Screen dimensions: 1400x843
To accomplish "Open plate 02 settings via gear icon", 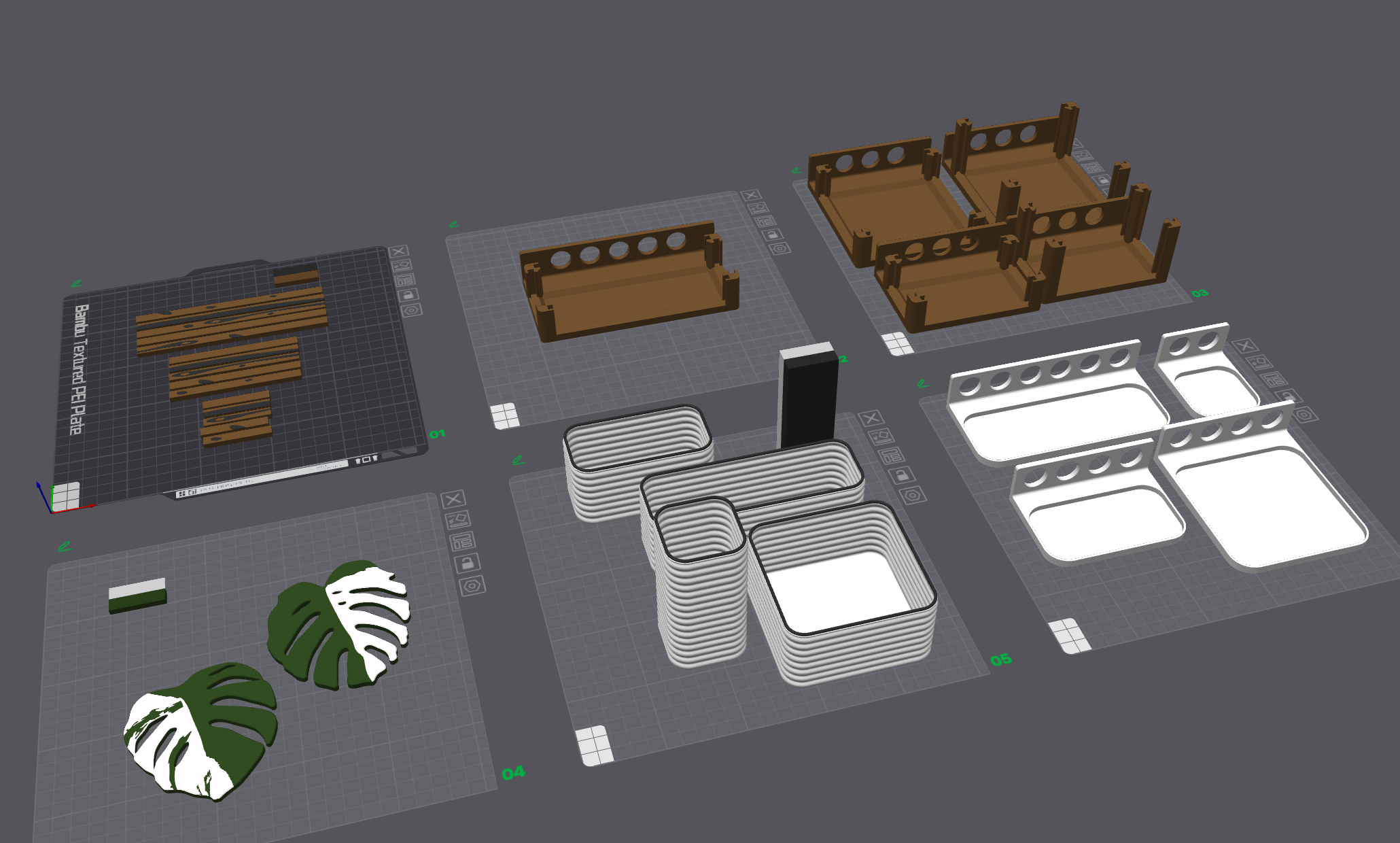I will pos(780,249).
